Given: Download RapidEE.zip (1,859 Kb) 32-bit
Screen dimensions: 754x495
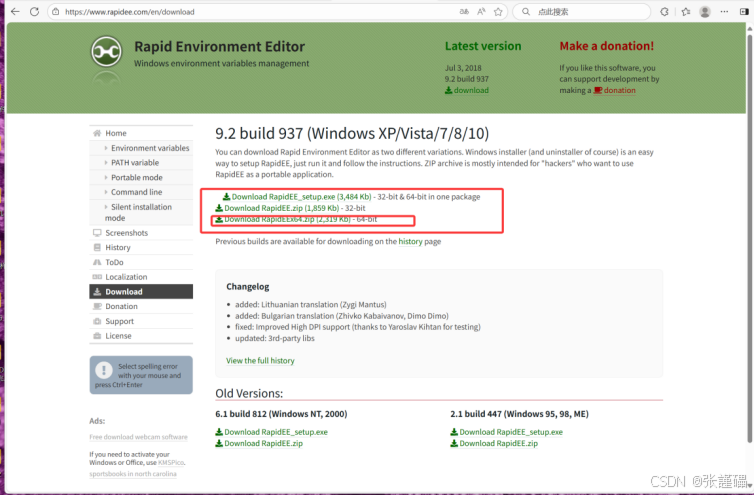Looking at the screenshot, I should point(277,208).
